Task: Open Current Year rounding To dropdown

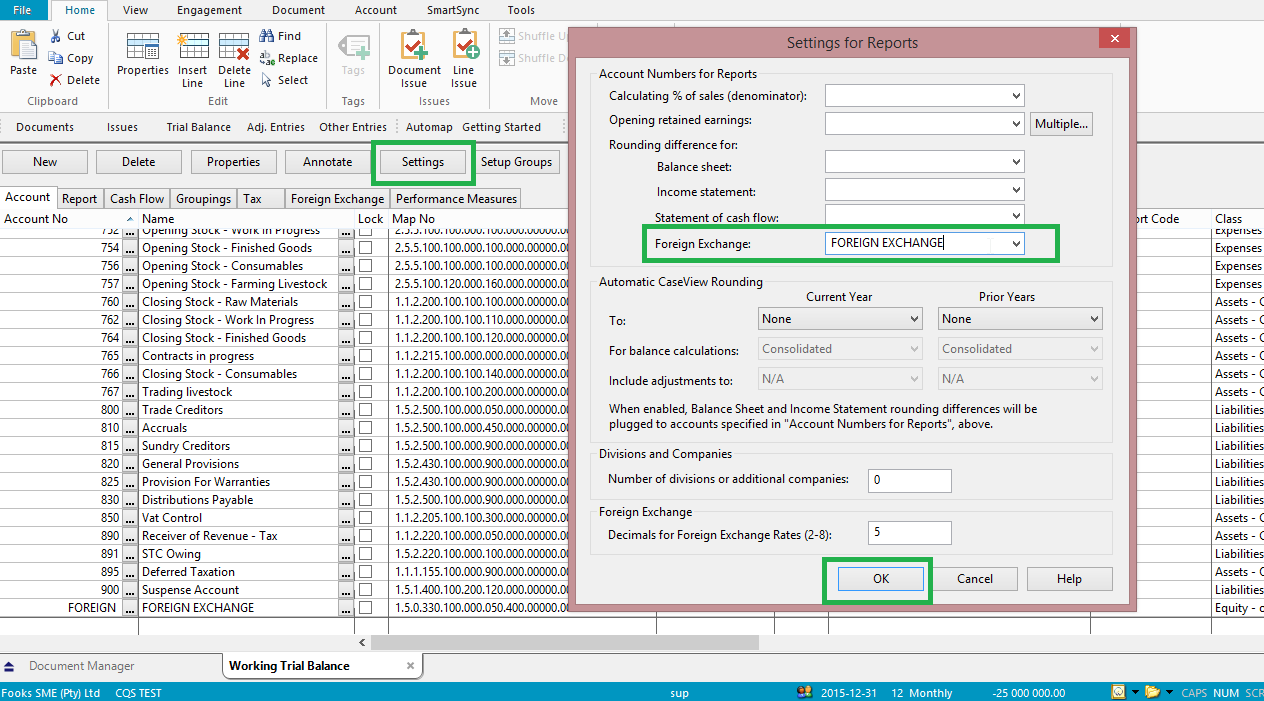Action: [x=914, y=319]
